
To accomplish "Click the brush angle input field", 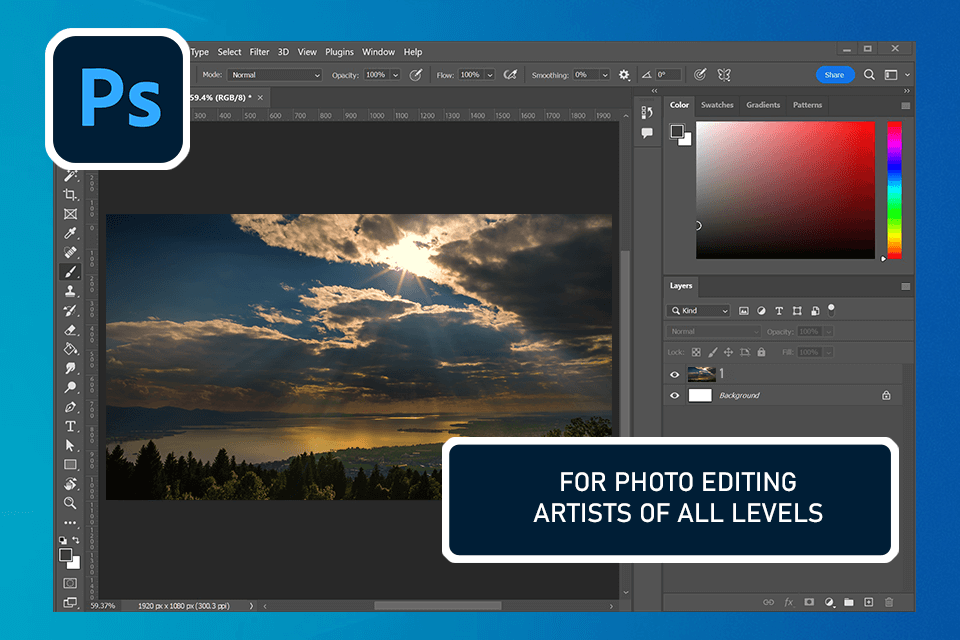I will (668, 75).
